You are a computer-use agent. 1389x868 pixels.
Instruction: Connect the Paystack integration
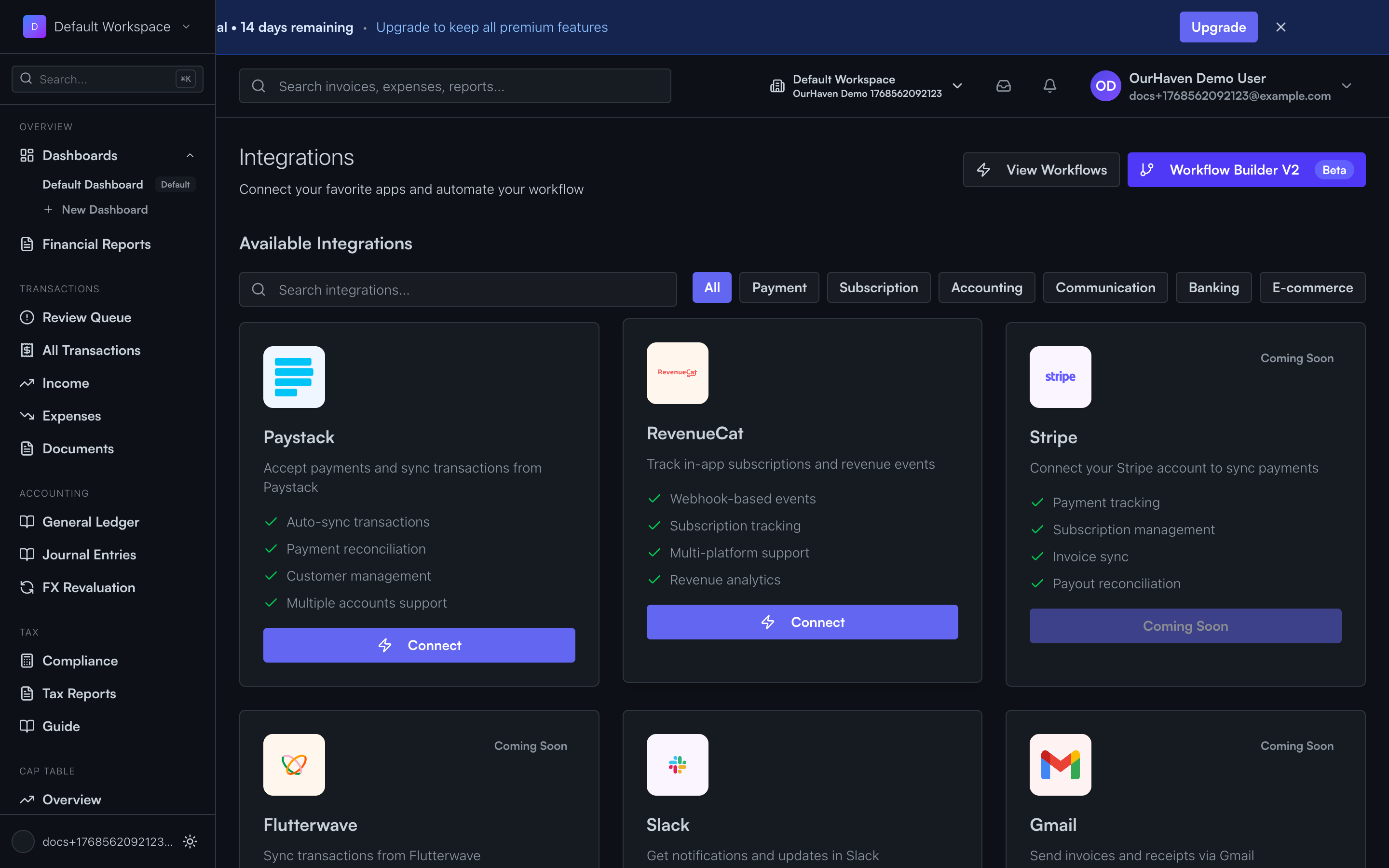[419, 645]
